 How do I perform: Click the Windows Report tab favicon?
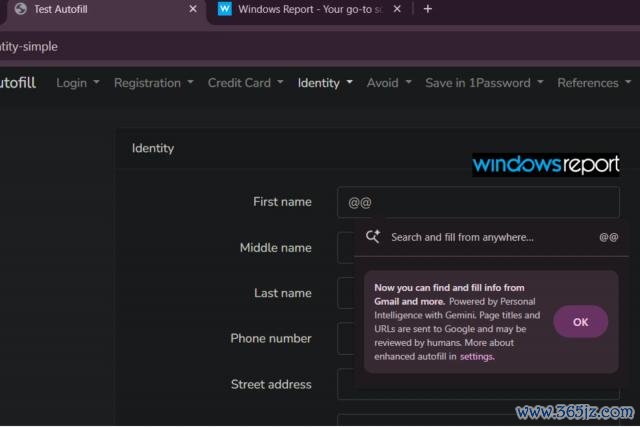click(224, 9)
